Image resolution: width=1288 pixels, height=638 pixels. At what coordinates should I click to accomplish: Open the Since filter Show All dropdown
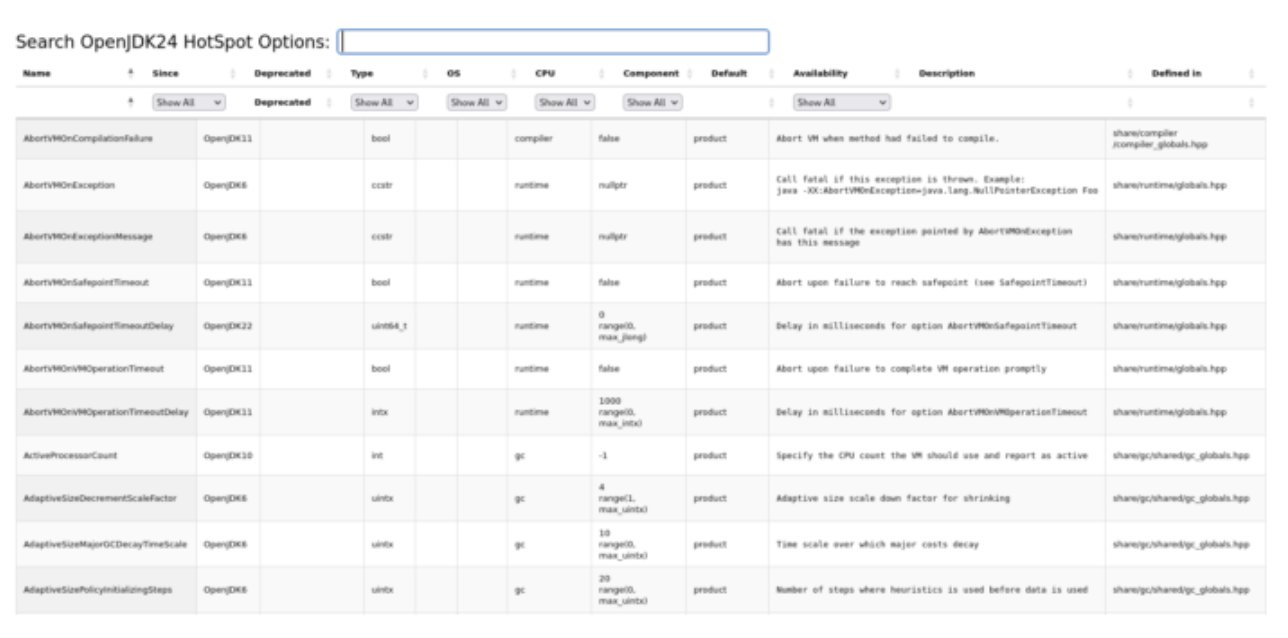(189, 102)
